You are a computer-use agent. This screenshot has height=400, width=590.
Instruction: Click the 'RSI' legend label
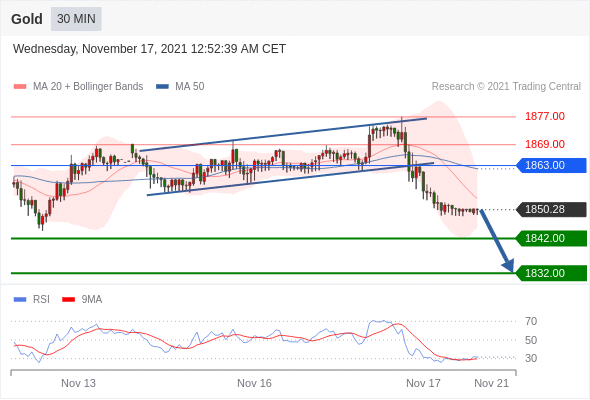click(x=41, y=300)
